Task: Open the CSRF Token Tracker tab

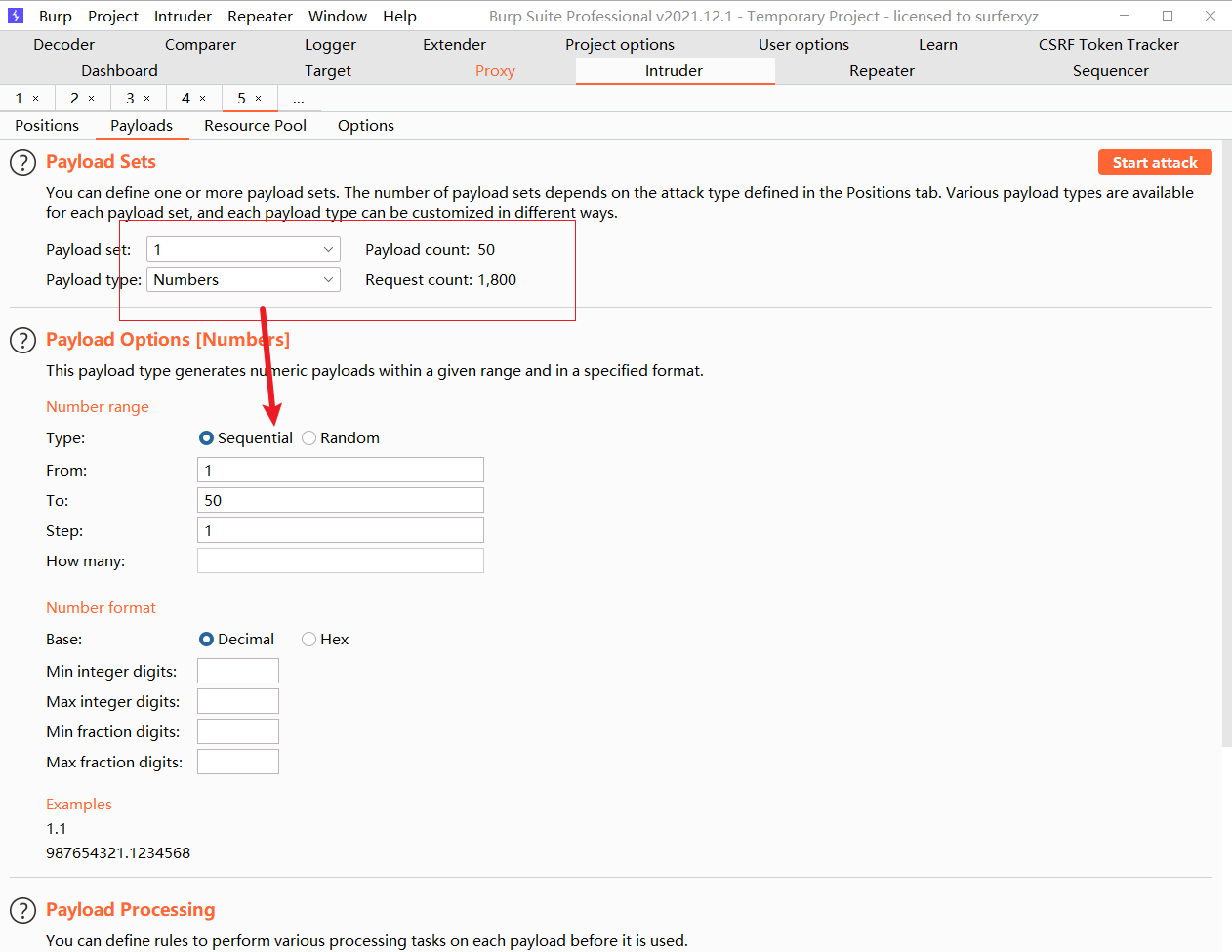Action: 1109,45
